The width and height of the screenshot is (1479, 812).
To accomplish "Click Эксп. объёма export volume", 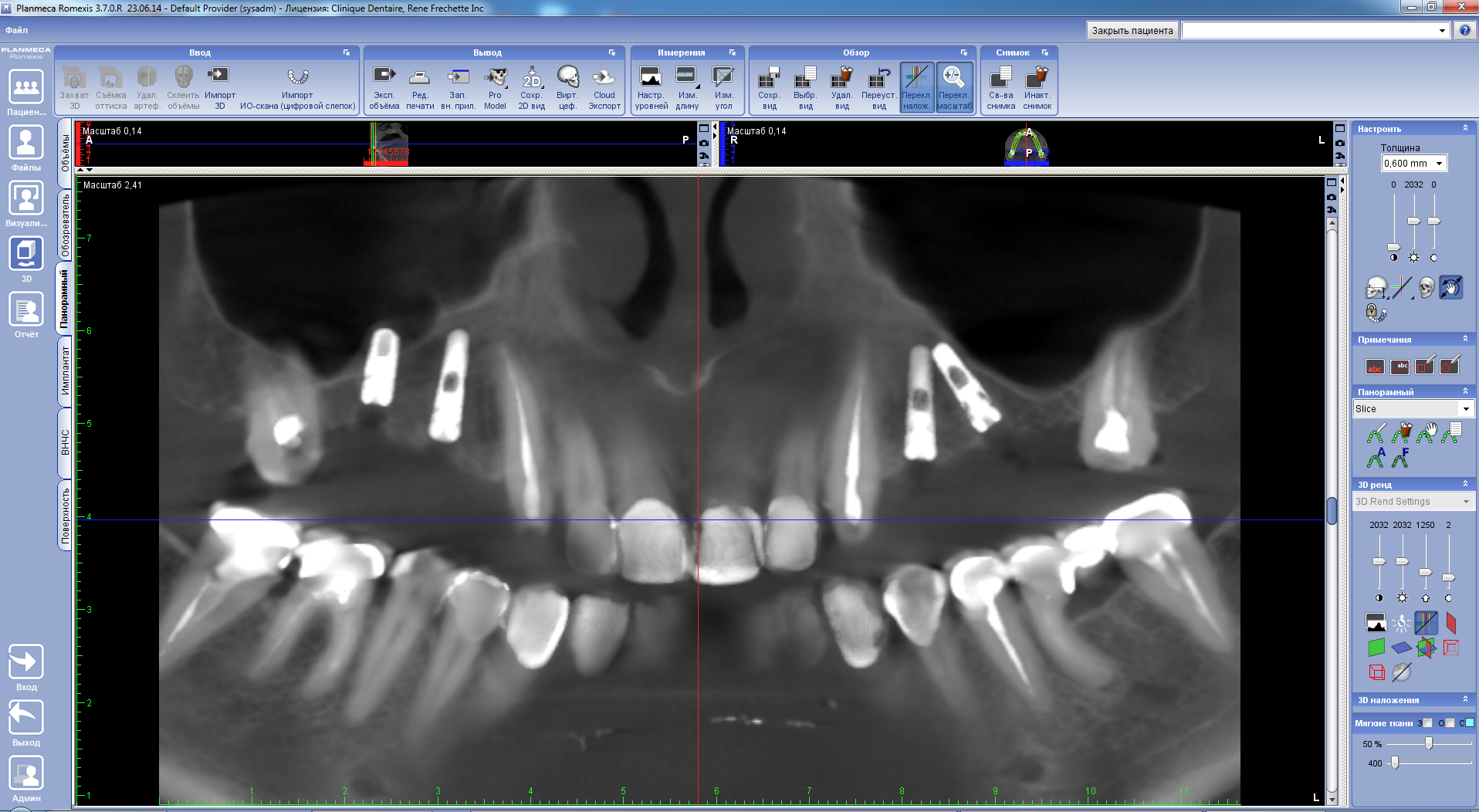I will tap(384, 87).
